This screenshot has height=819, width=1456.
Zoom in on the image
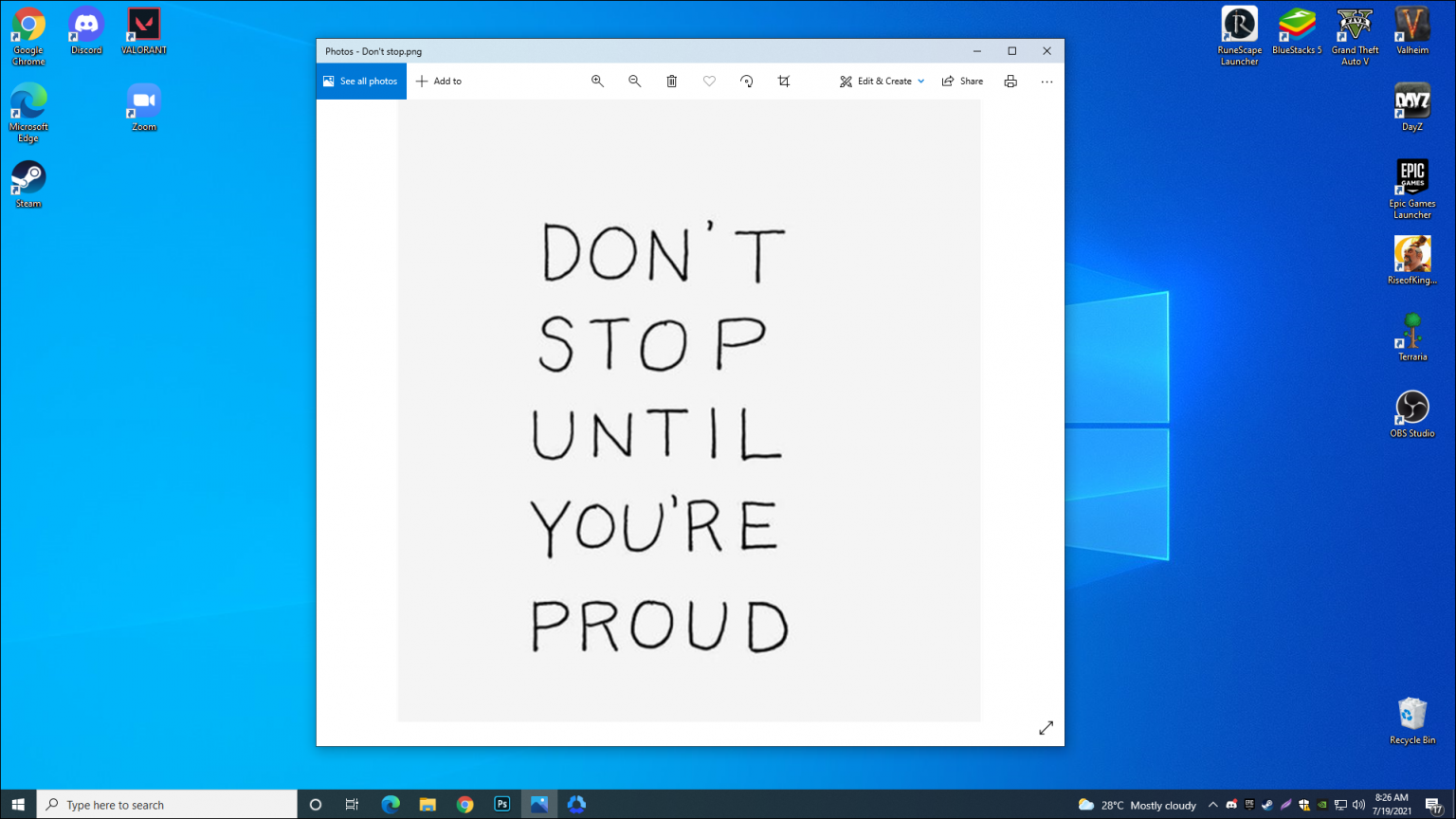[x=597, y=81]
